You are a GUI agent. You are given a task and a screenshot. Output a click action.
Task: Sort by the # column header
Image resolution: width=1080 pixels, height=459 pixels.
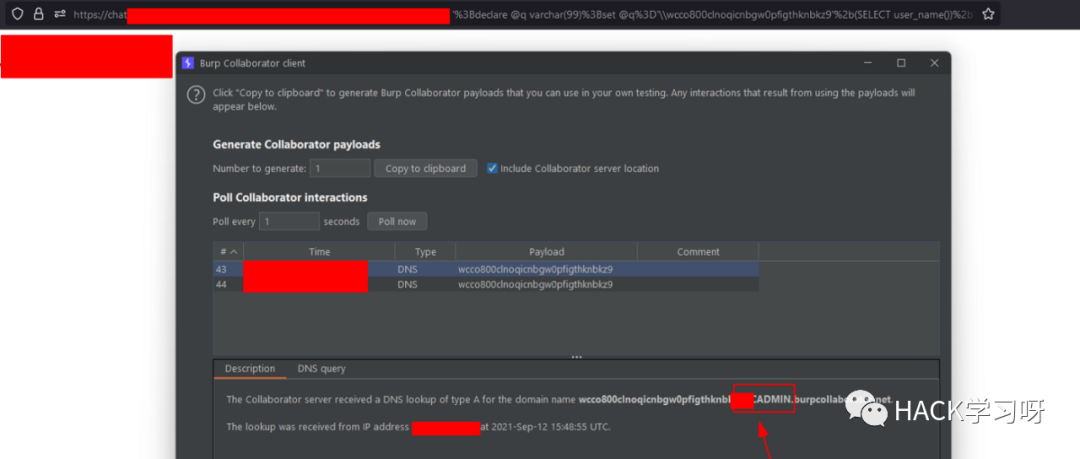click(229, 252)
